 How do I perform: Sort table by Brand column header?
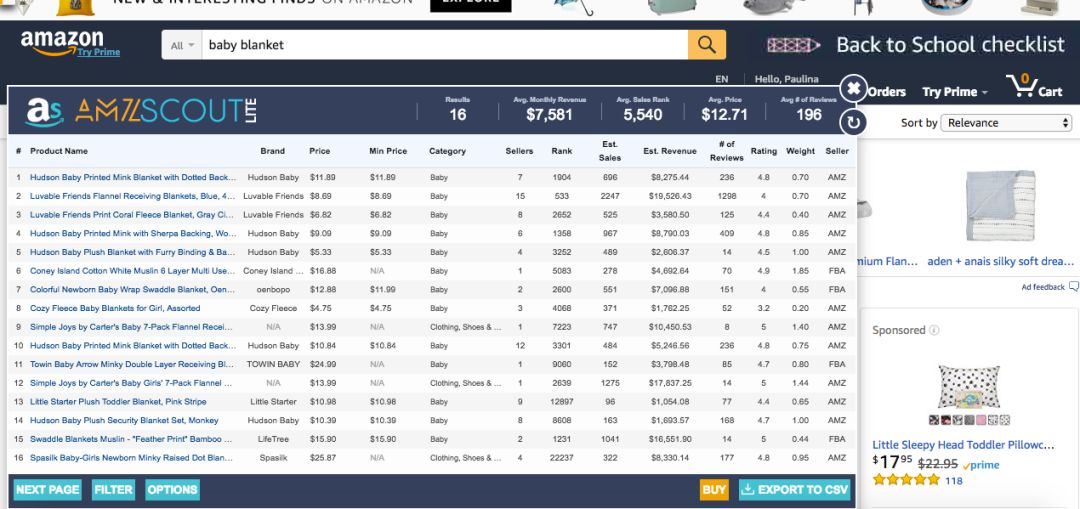[273, 151]
